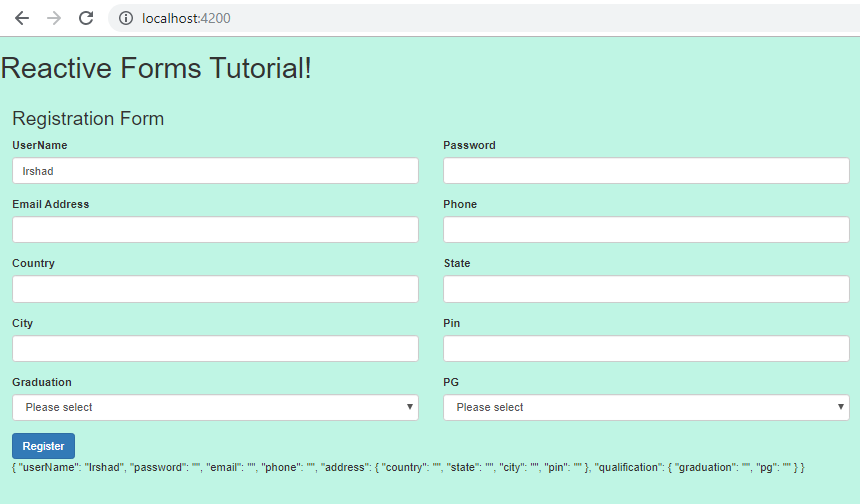The height and width of the screenshot is (504, 860).
Task: Click the Registration Form title
Action: point(88,119)
